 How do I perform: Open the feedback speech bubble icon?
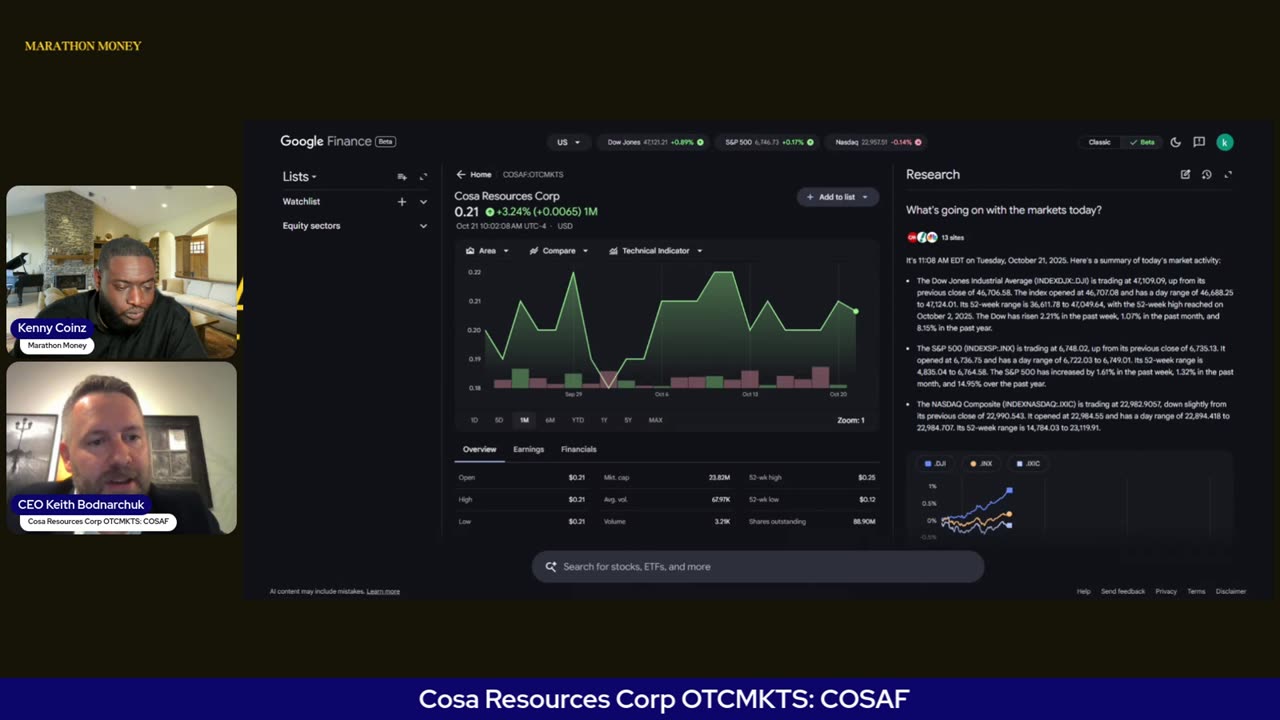[x=1199, y=142]
